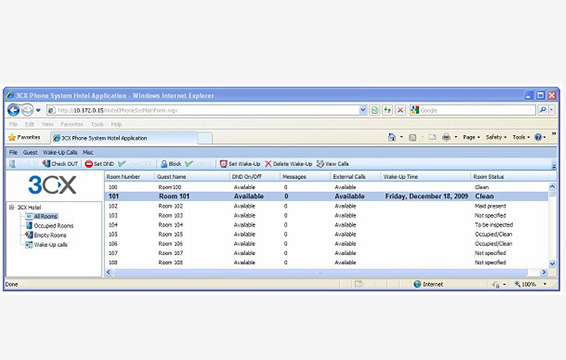This screenshot has width=566, height=360.
Task: Open the Wake-Up Calls menu
Action: [x=60, y=152]
